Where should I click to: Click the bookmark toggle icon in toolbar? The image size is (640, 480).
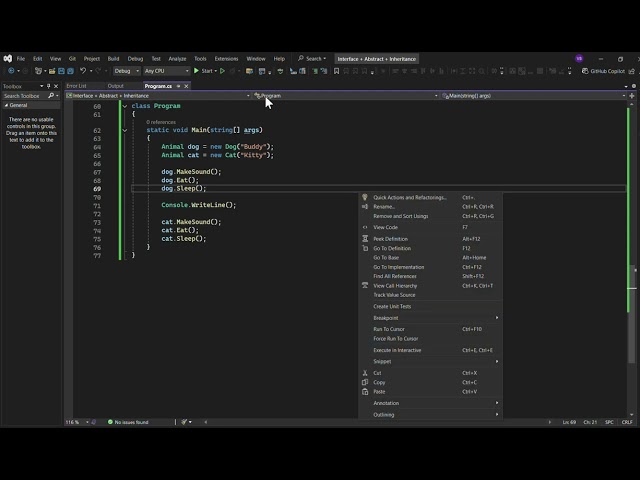[336, 71]
